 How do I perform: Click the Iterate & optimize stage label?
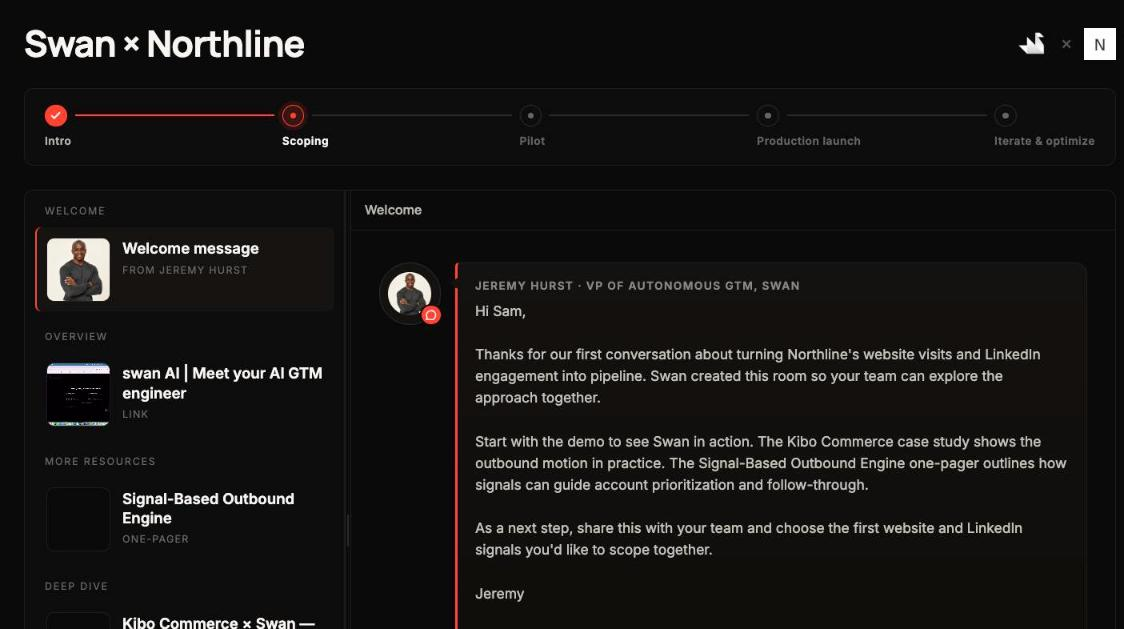(x=1044, y=141)
